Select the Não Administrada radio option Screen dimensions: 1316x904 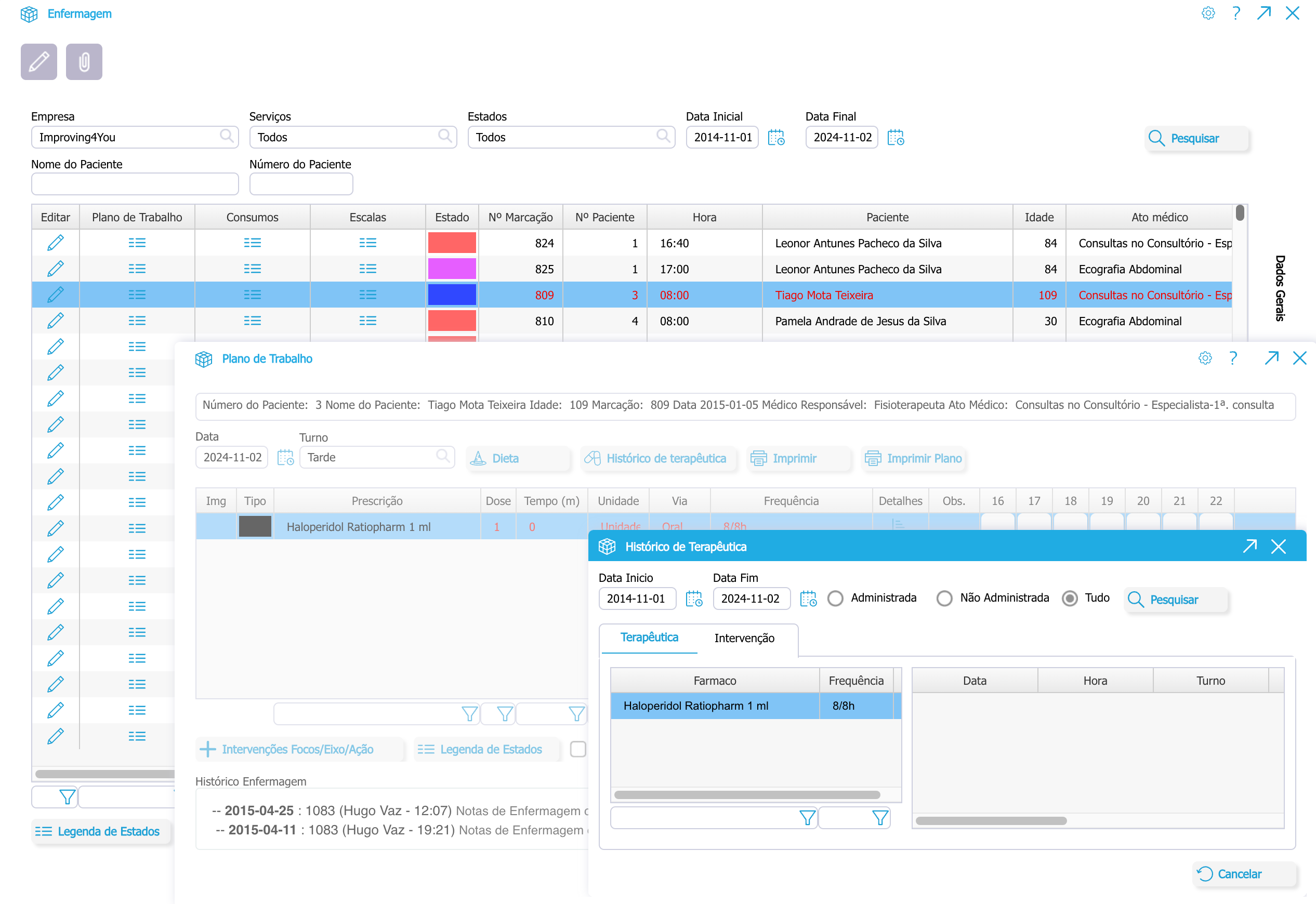[x=944, y=599]
